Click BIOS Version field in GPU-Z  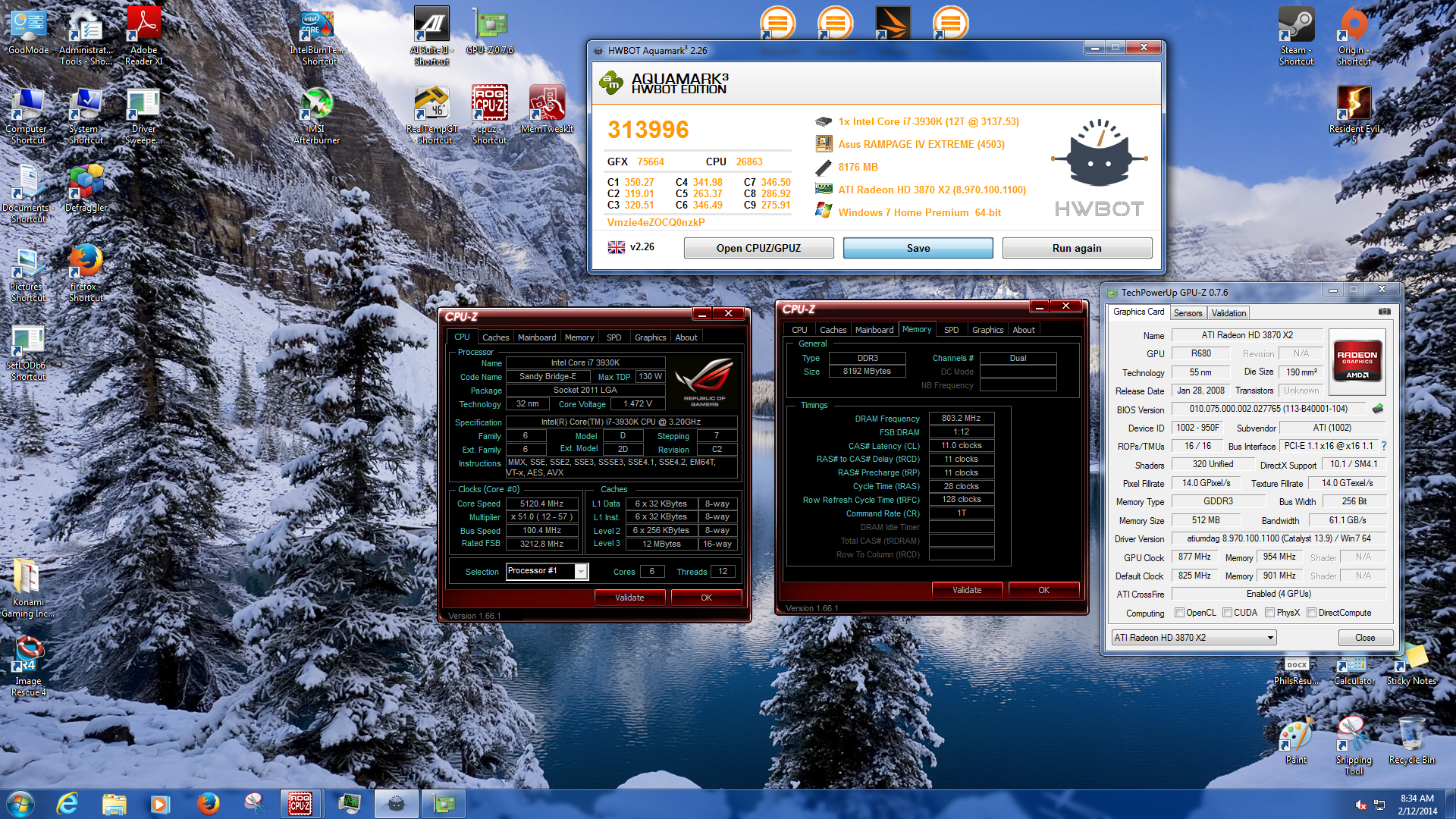coord(1269,409)
